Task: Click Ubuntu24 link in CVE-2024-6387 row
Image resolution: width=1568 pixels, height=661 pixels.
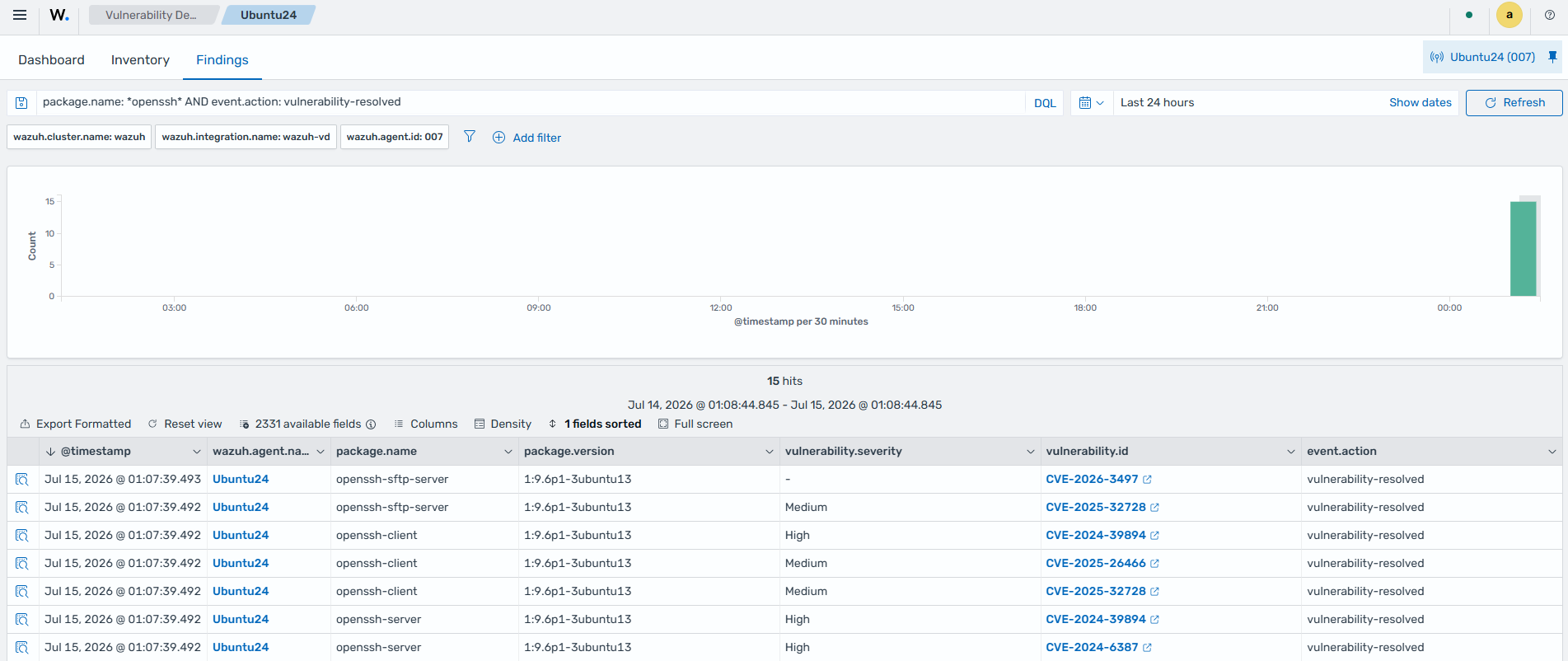Action: click(x=241, y=648)
